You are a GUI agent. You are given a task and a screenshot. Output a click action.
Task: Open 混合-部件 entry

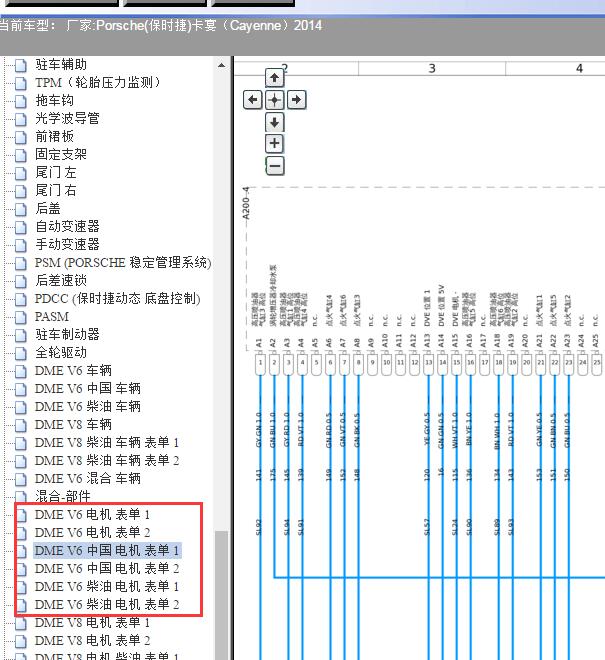63,496
